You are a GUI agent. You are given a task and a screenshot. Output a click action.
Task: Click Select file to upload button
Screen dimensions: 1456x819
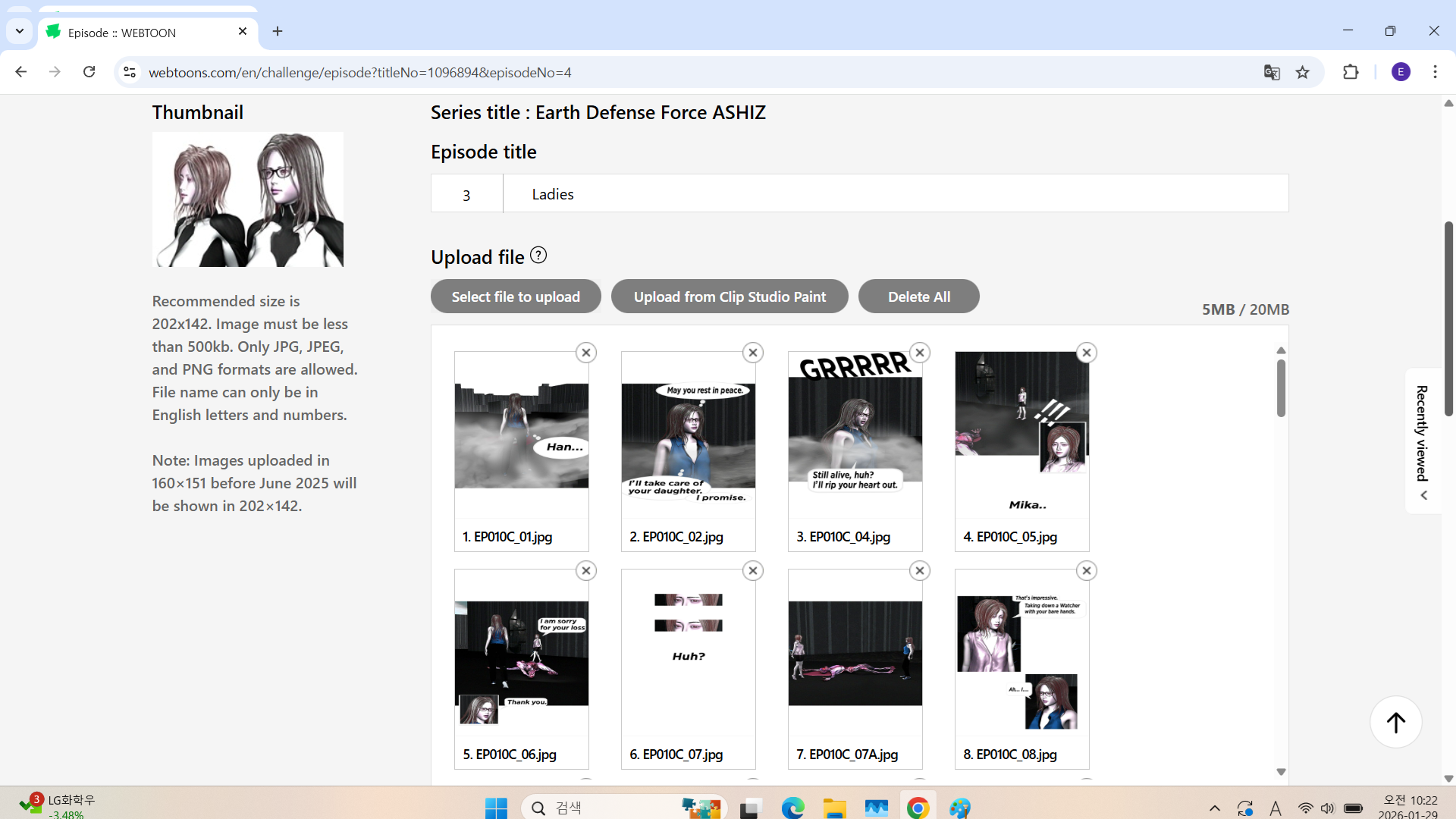point(516,297)
